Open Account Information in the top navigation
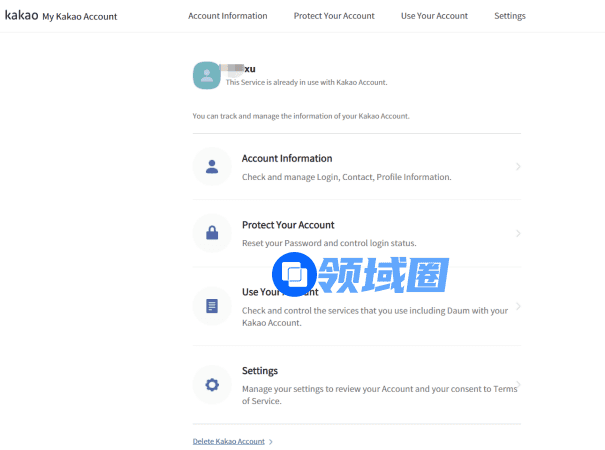The height and width of the screenshot is (450, 605). 228,16
